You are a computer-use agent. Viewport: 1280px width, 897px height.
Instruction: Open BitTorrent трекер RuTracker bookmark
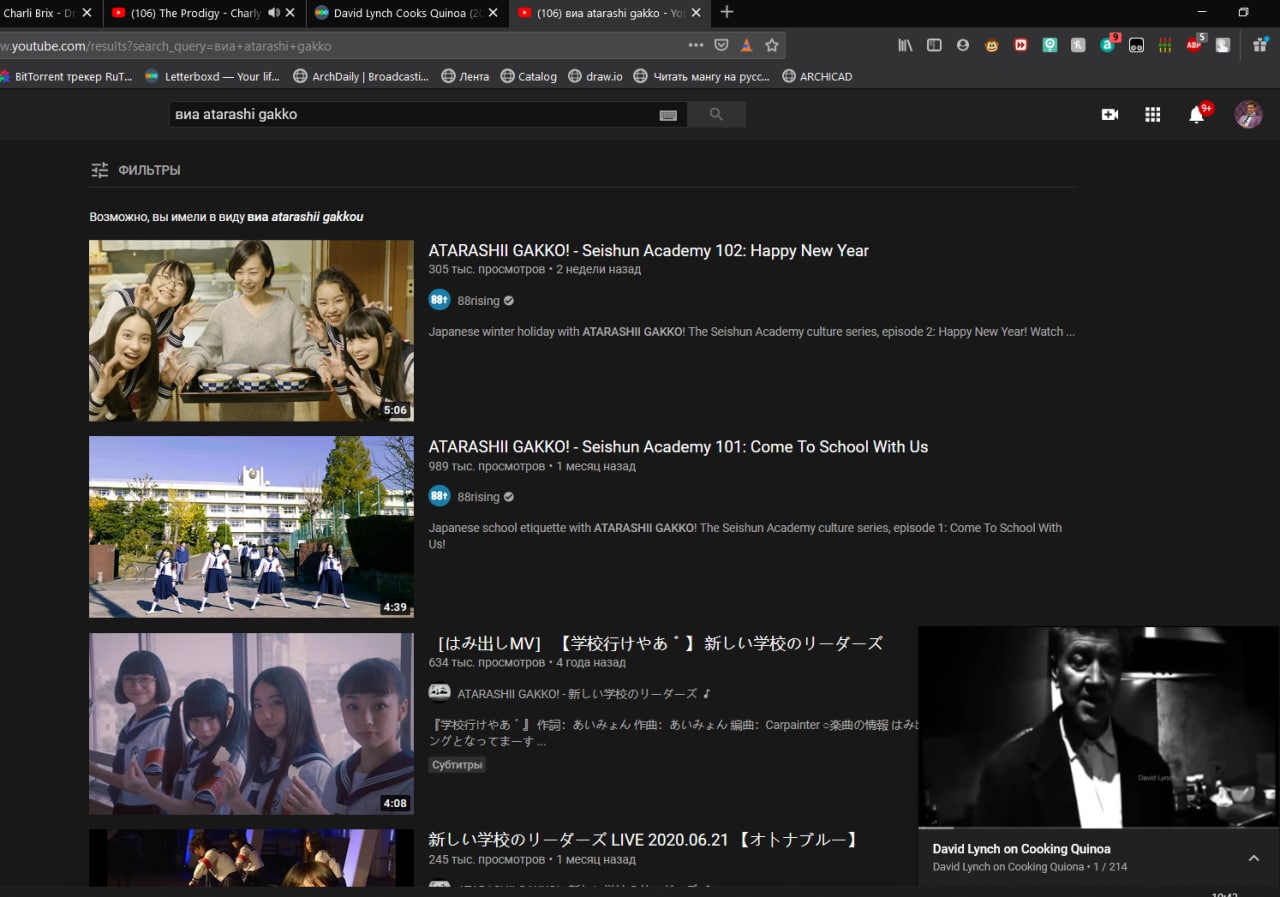point(66,77)
